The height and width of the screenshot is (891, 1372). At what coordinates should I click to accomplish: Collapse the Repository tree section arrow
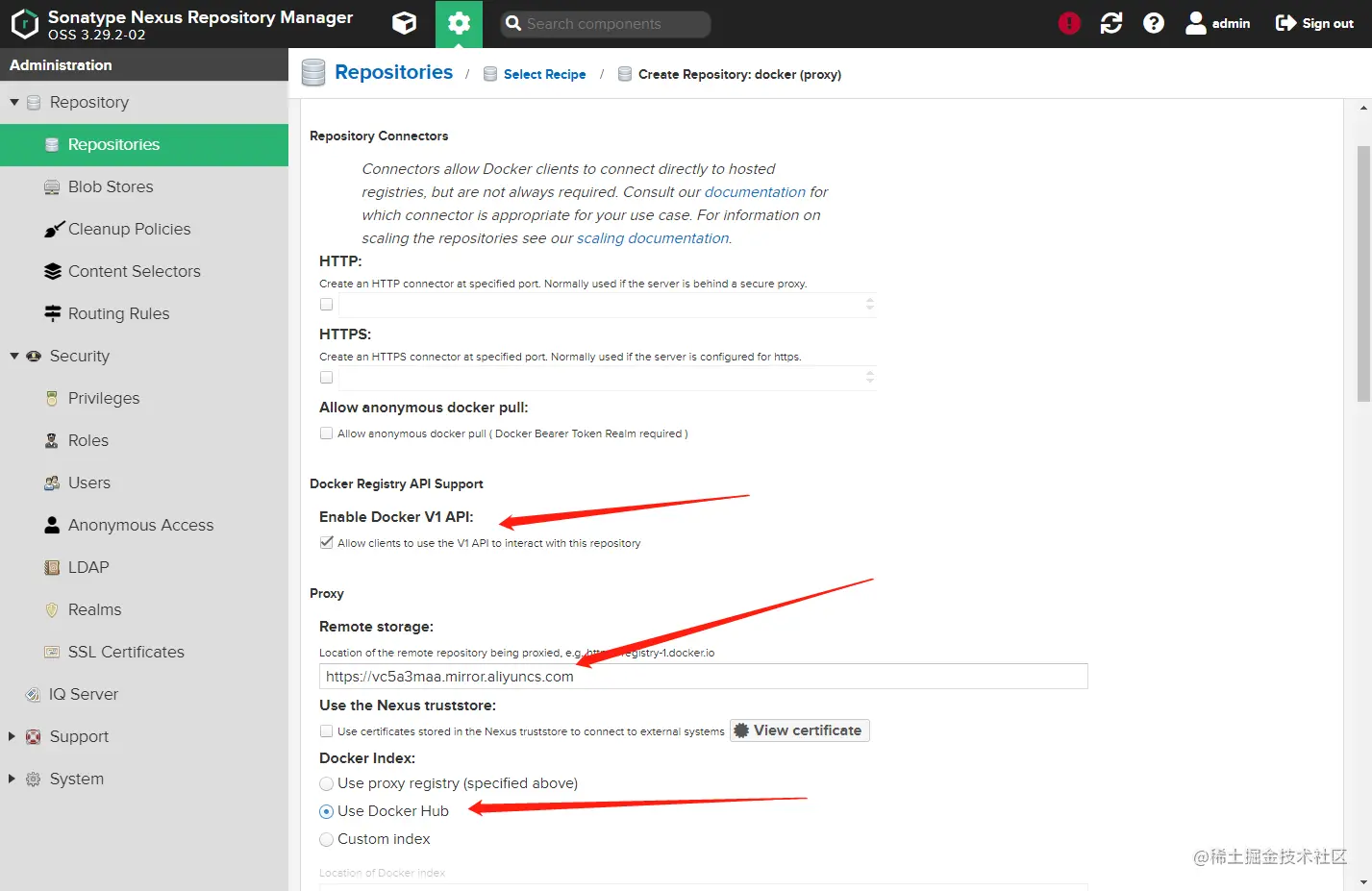(x=14, y=102)
